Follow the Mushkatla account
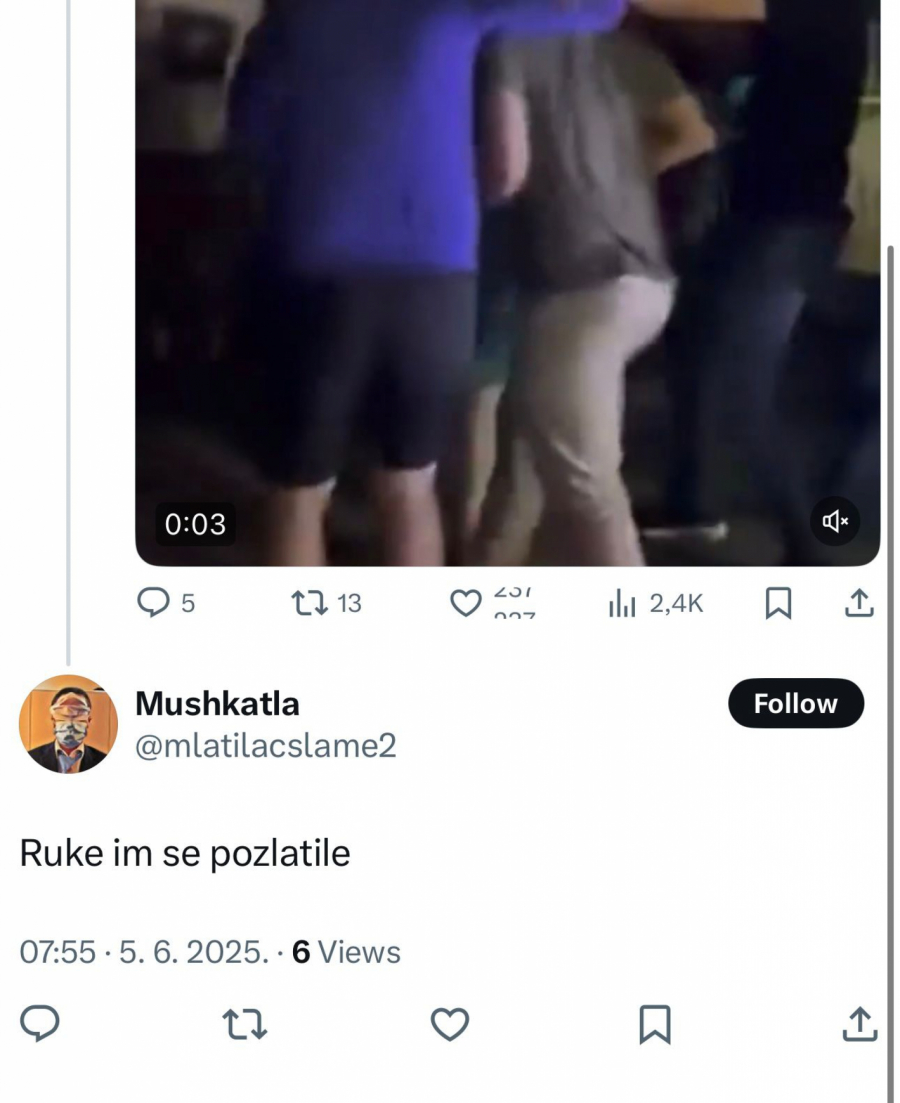900x1103 pixels. (x=795, y=704)
